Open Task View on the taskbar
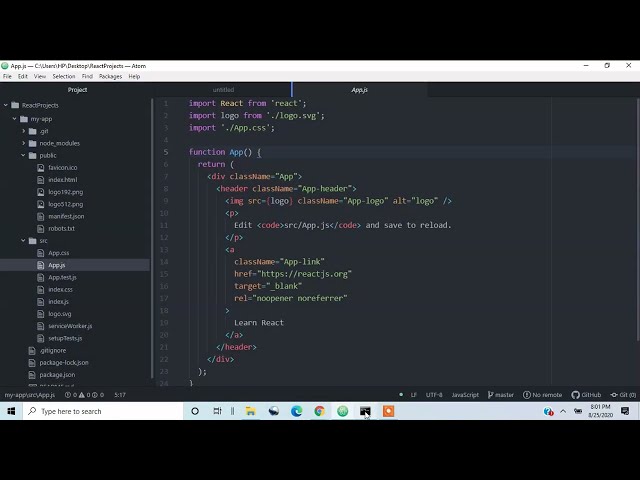The image size is (640, 480). coord(217,411)
